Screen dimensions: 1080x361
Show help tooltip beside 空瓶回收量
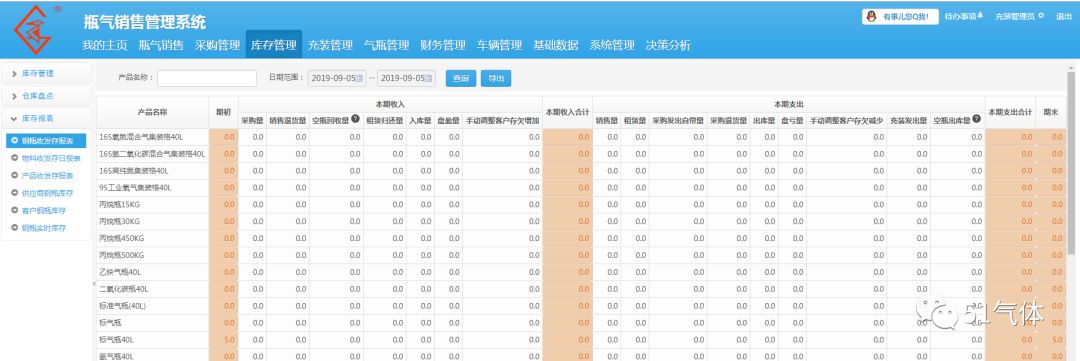pyautogui.click(x=355, y=118)
